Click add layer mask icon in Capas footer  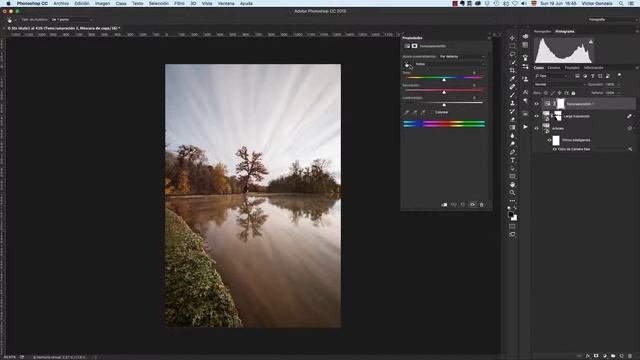[x=596, y=356]
